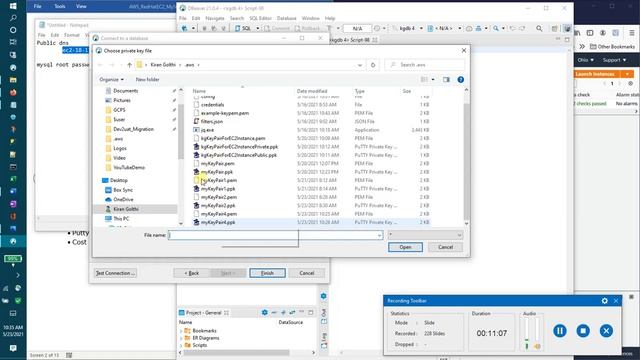The image size is (640, 360).
Task: Open the Windows Start menu
Action: click(x=13, y=6)
